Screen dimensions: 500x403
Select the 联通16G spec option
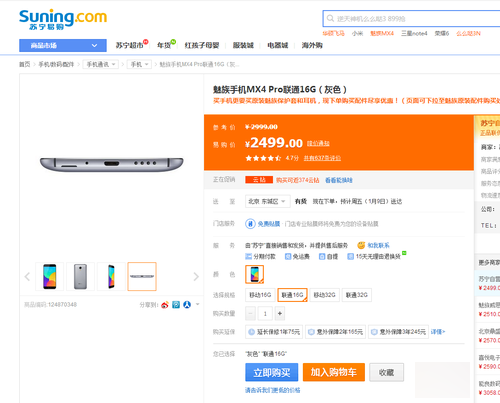[292, 295]
